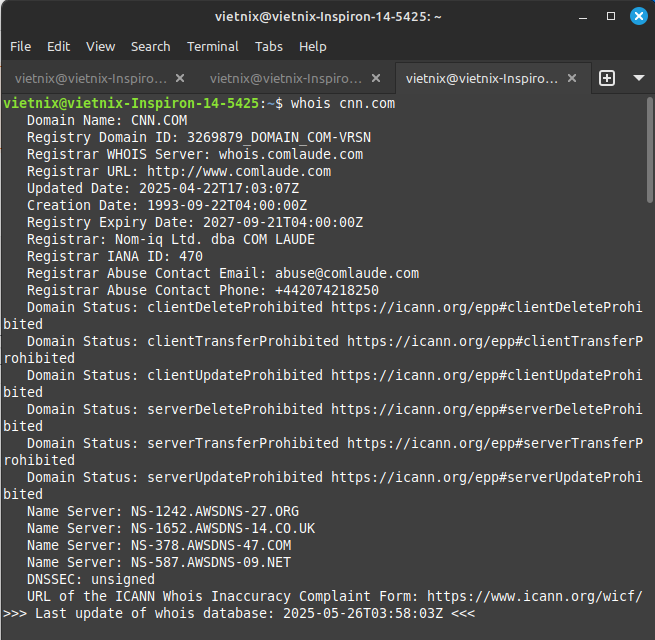Click the Expiry Date '2027-09-21T04:00:00Z'
The height and width of the screenshot is (640, 655).
[x=283, y=222]
